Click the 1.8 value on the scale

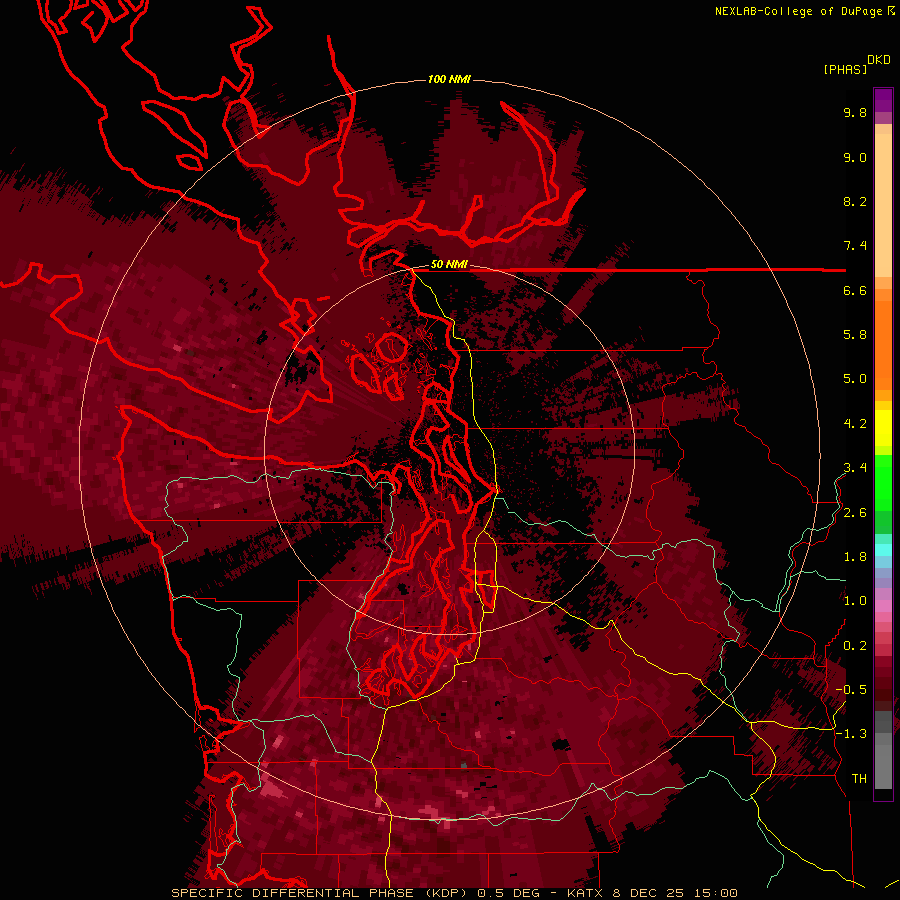[855, 557]
